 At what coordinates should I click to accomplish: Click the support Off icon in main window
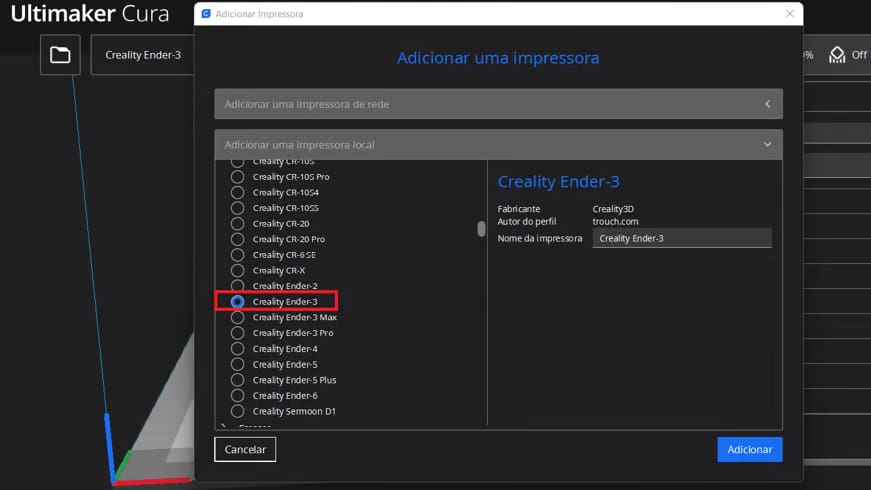(x=837, y=55)
